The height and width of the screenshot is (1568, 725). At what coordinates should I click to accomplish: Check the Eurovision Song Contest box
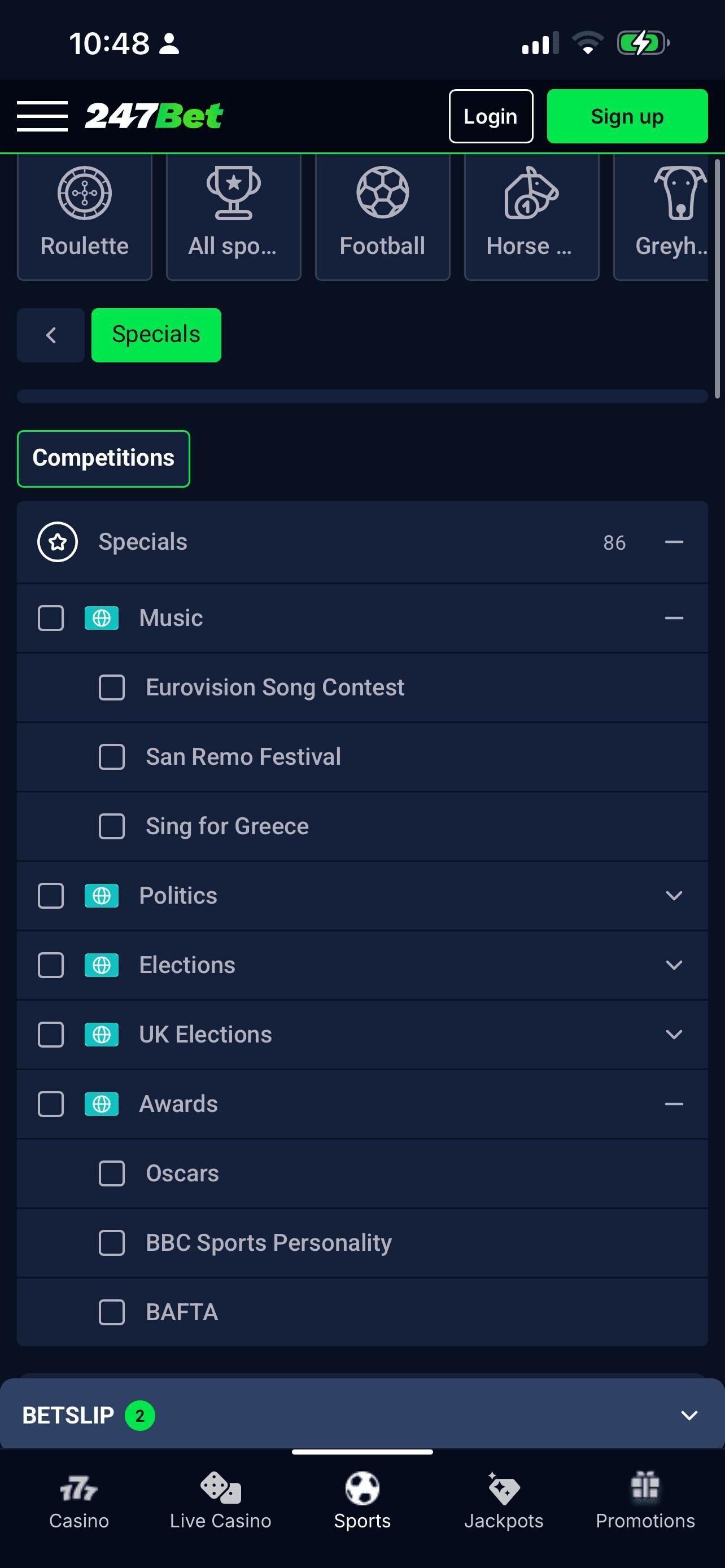pos(112,687)
